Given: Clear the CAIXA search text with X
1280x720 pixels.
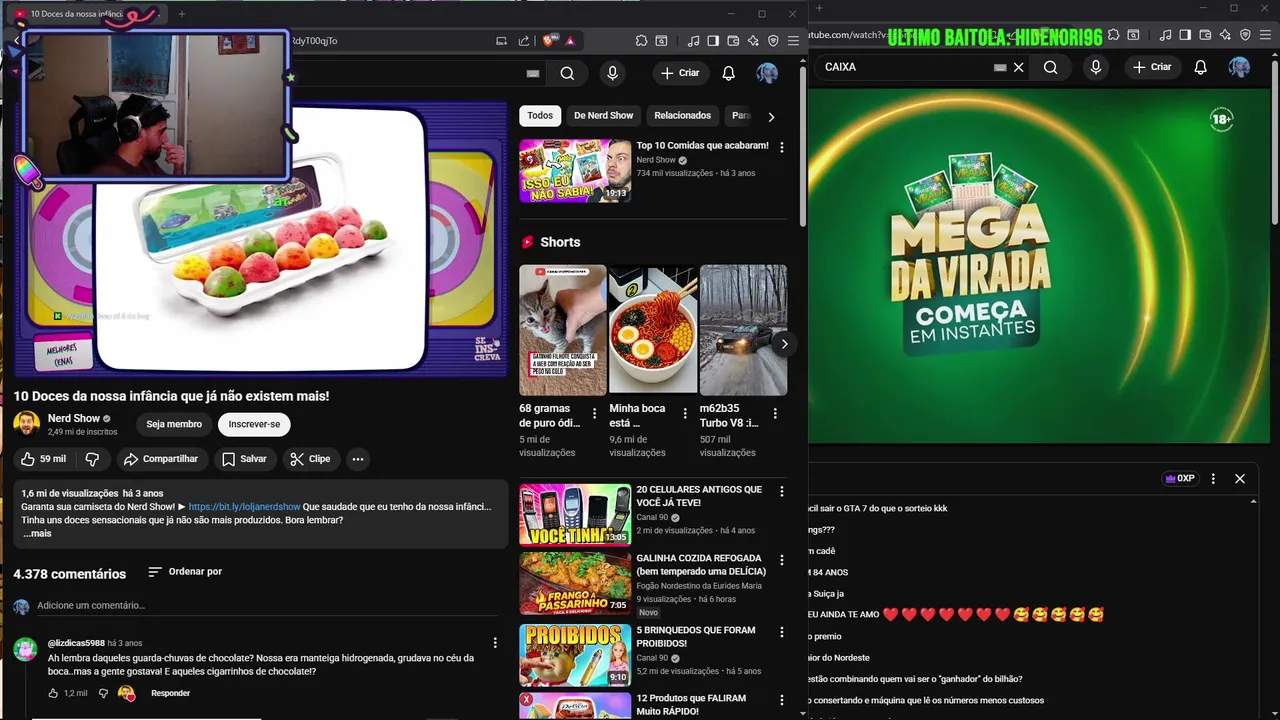Looking at the screenshot, I should click(x=1019, y=67).
